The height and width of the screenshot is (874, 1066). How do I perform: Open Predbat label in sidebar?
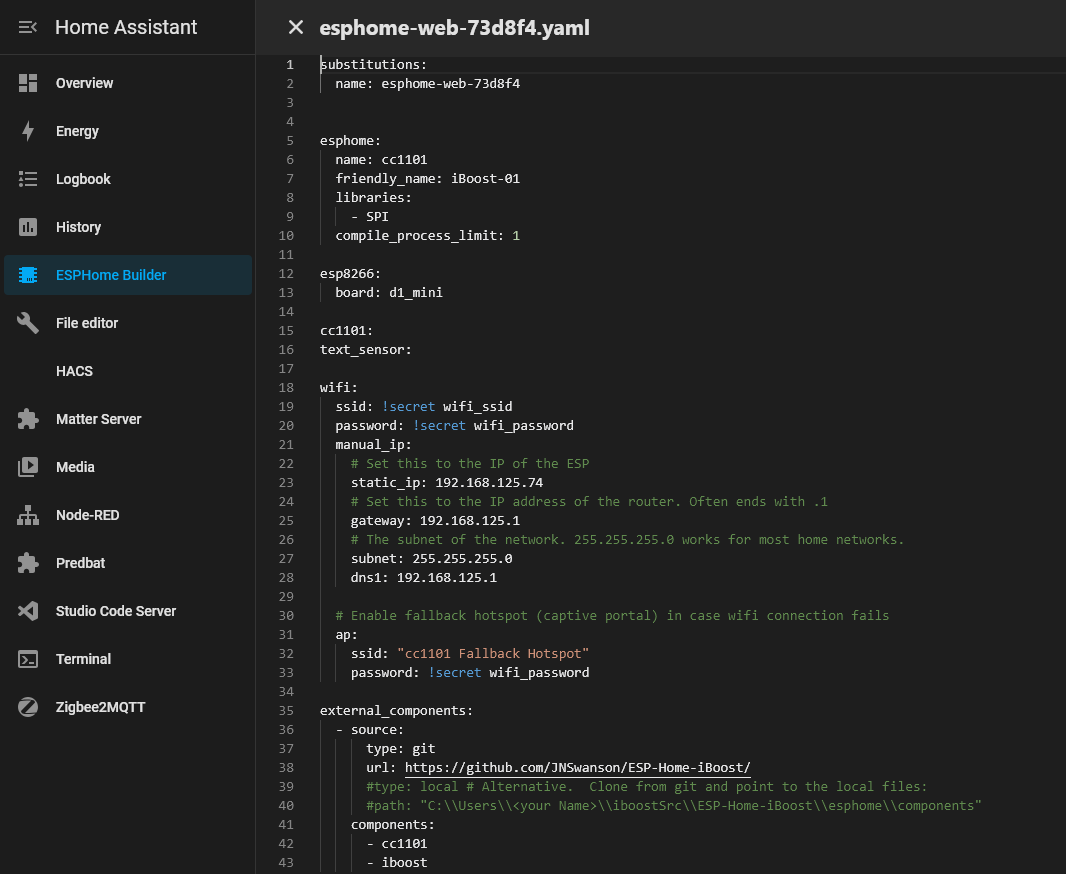coord(80,563)
